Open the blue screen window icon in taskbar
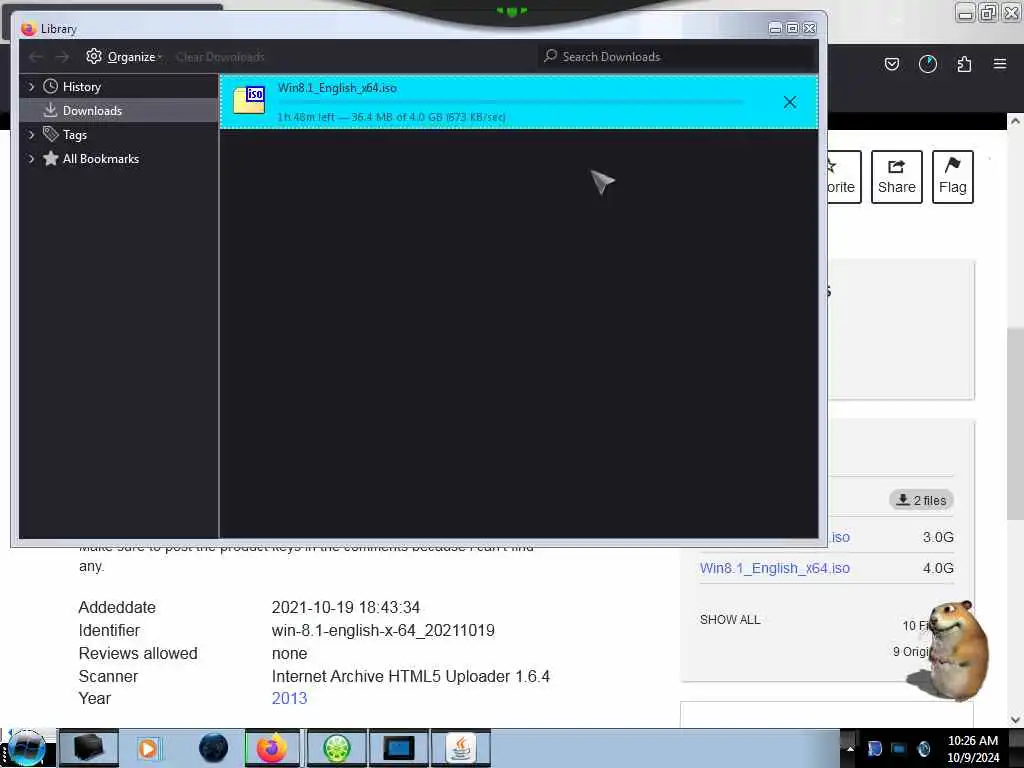The image size is (1024, 768). coord(398,748)
